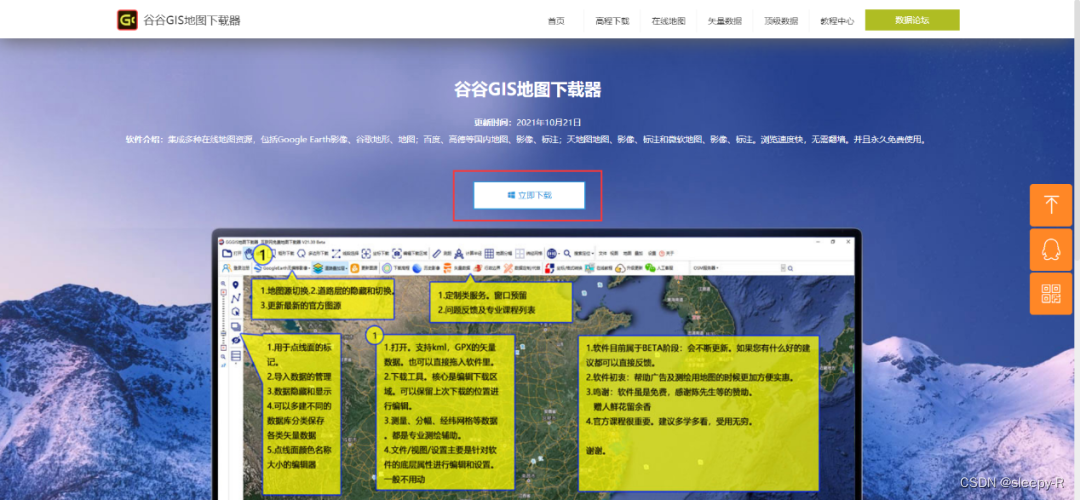Select the polygon drawing tool in sidebar

coord(236,311)
